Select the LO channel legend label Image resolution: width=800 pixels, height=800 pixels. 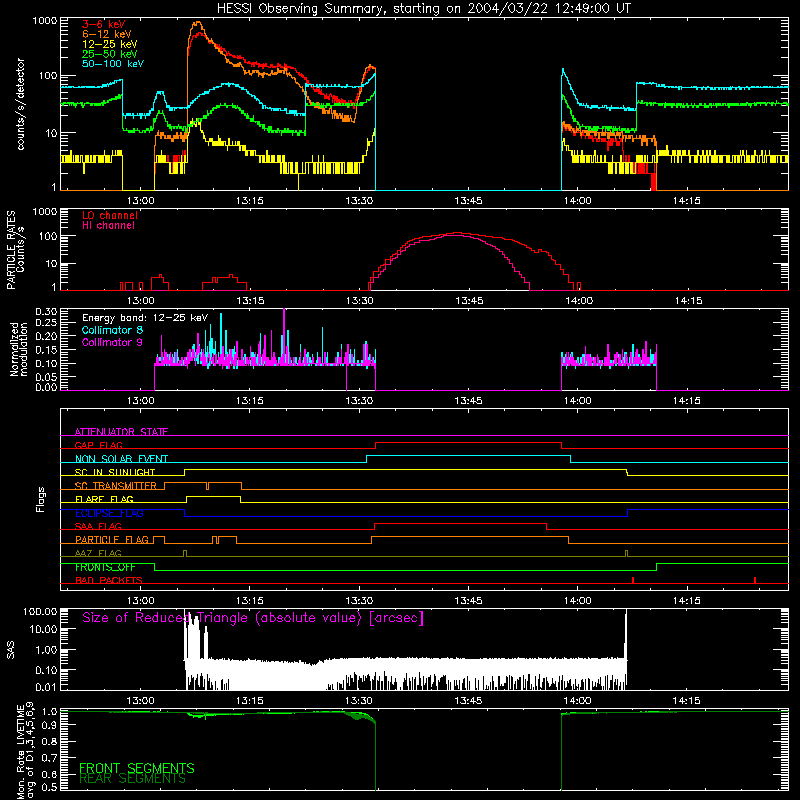(x=110, y=215)
